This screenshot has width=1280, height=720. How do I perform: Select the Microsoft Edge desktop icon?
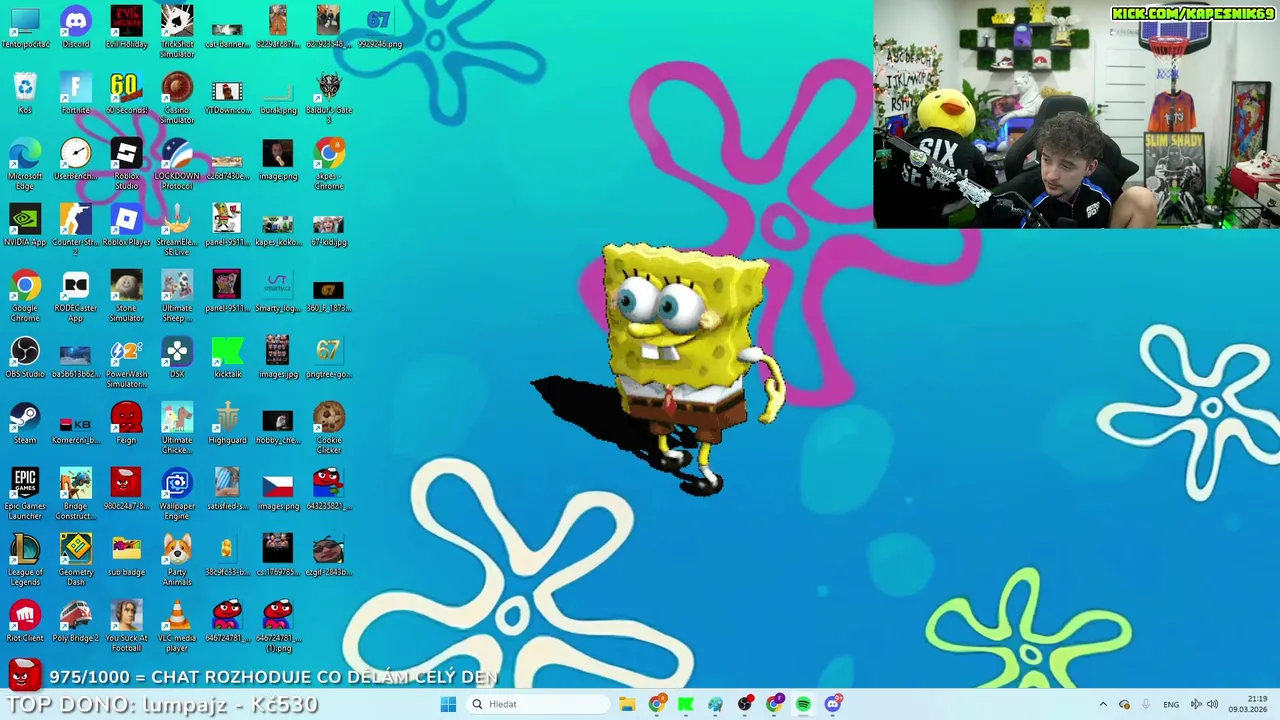point(25,163)
